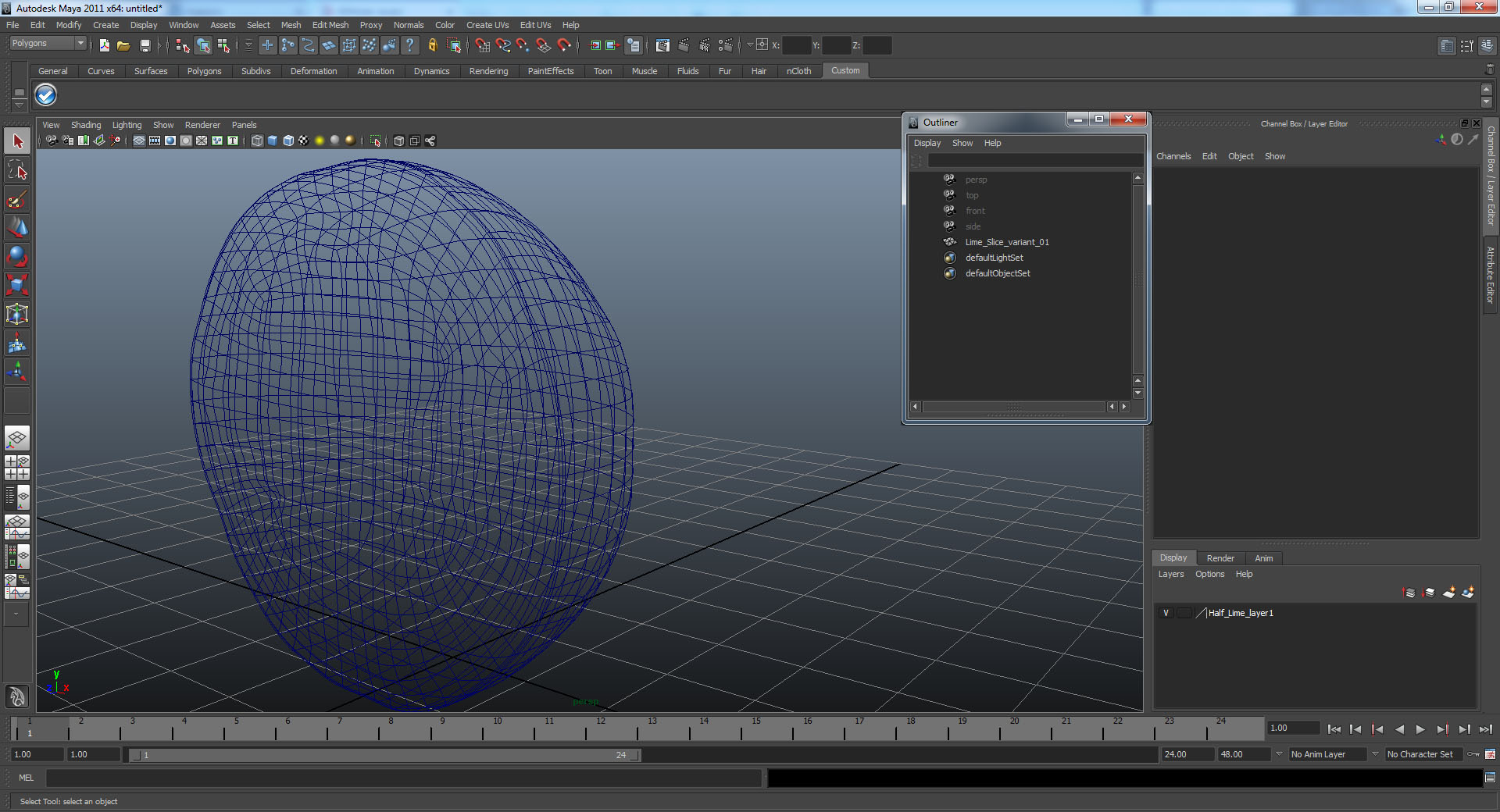Move selected layer up icon
1500x812 pixels.
tap(1409, 593)
